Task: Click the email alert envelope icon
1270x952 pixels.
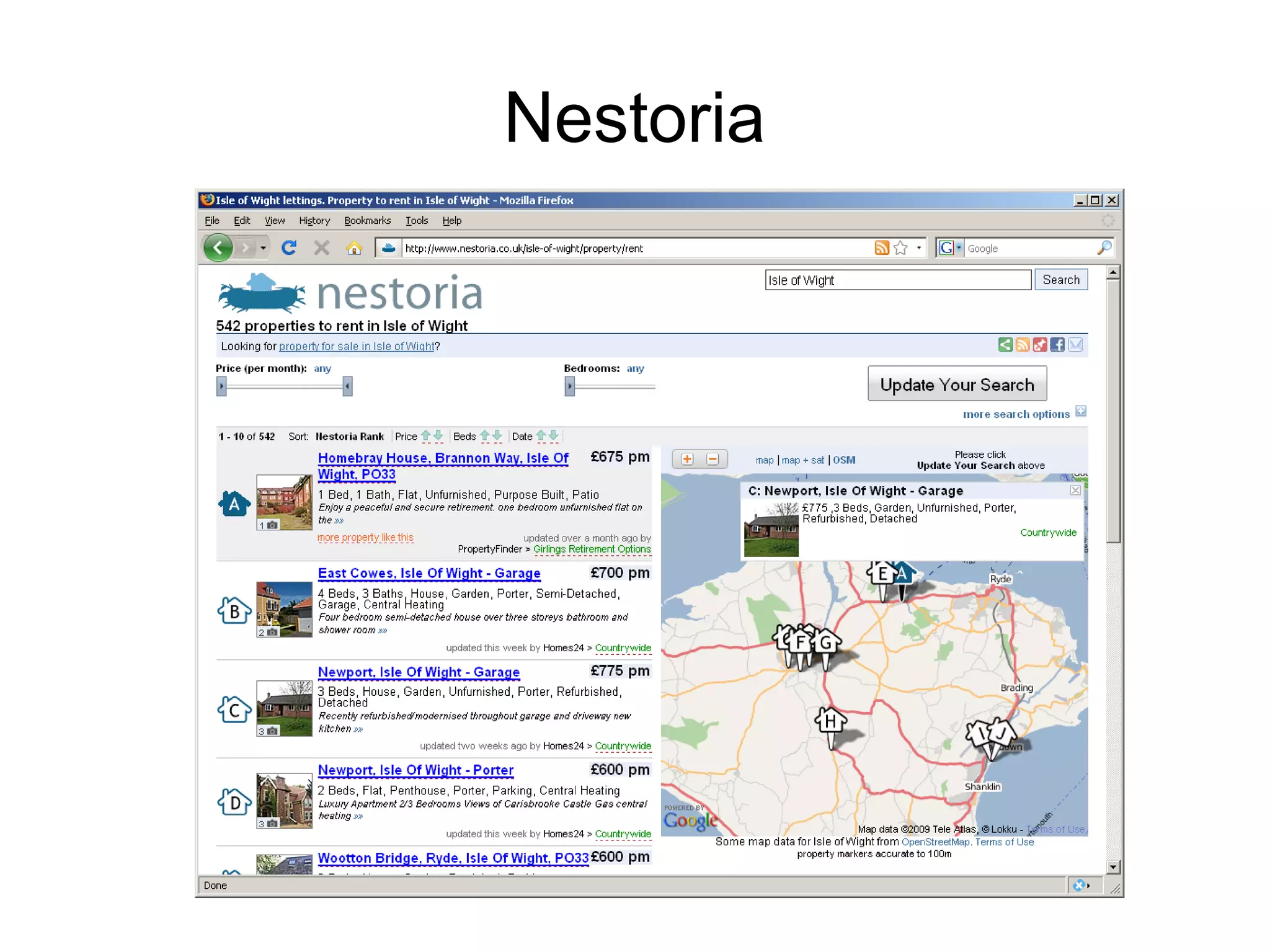Action: coord(1075,345)
